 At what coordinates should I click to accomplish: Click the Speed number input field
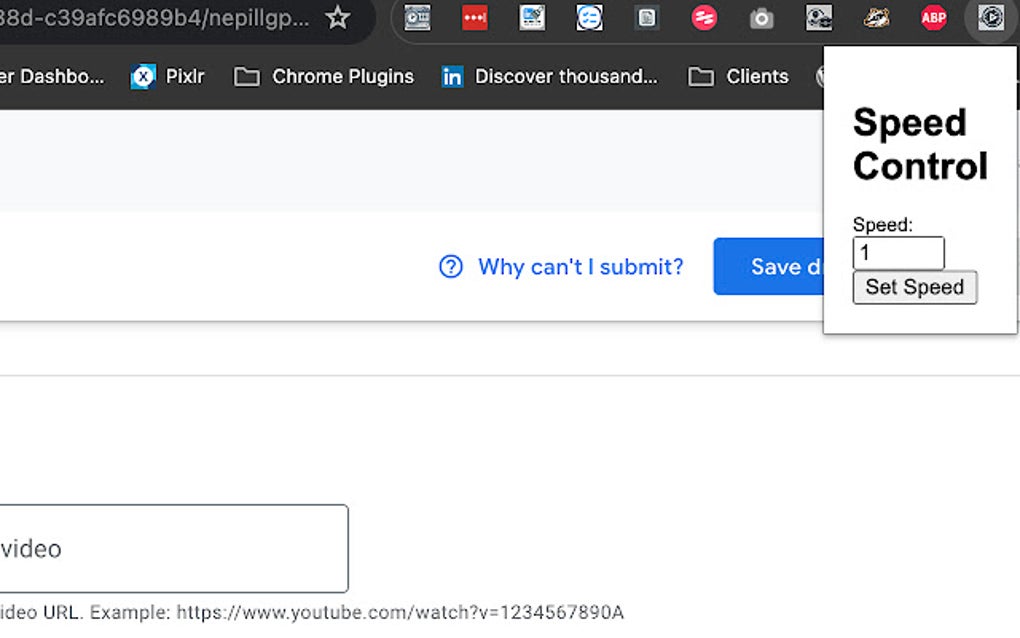[898, 253]
